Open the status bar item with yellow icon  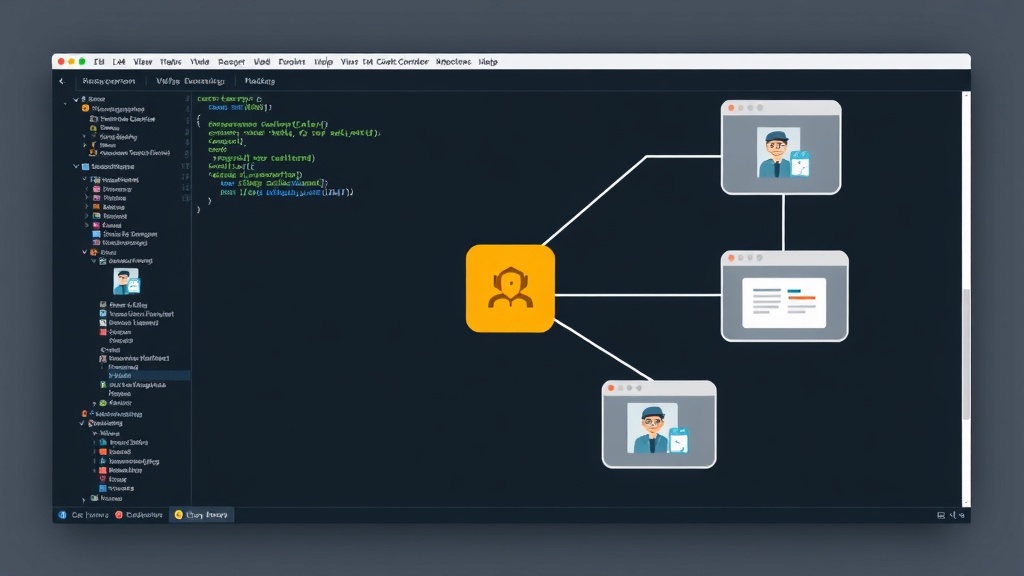201,515
